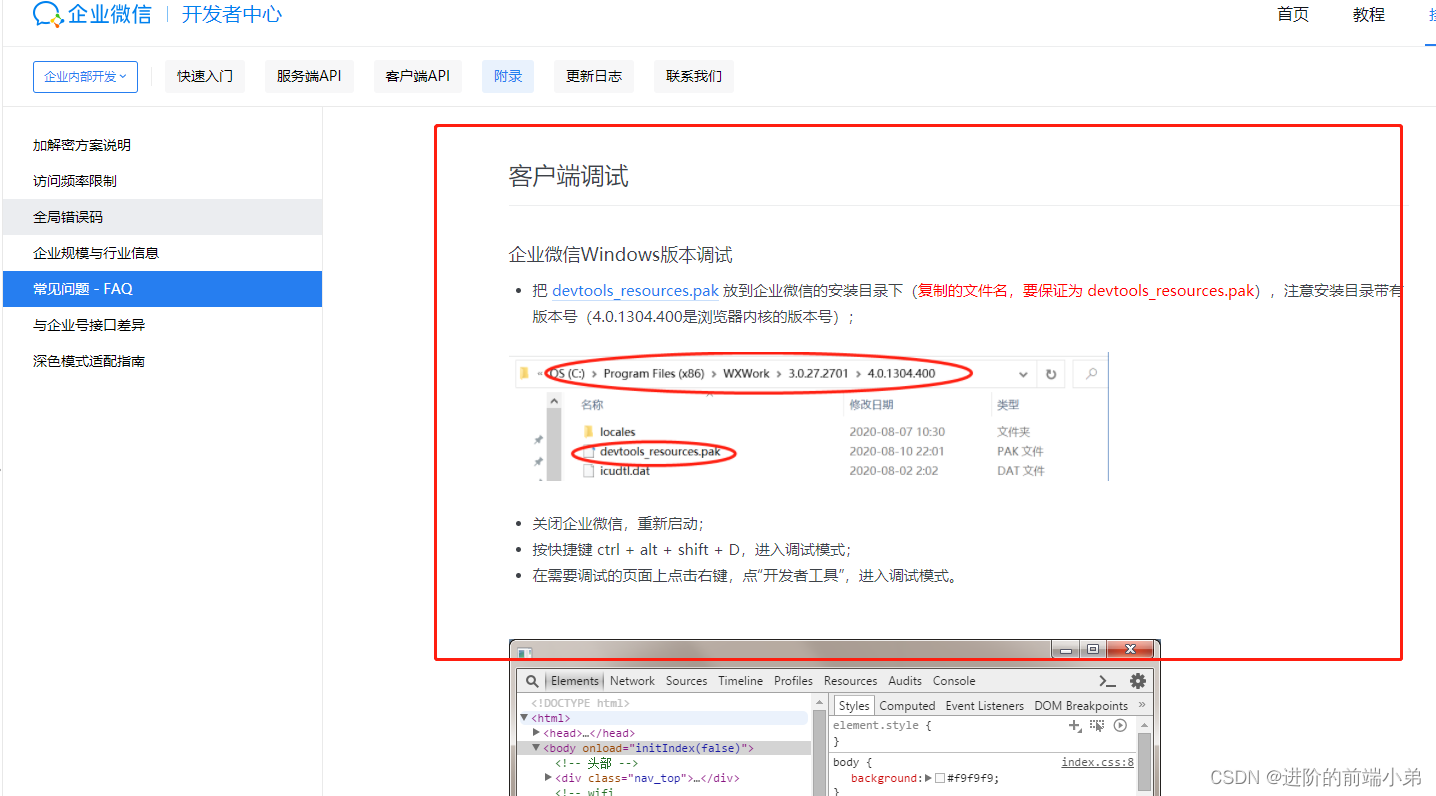
Task: Click Program Files (x86) breadcrumb segment
Action: point(653,374)
